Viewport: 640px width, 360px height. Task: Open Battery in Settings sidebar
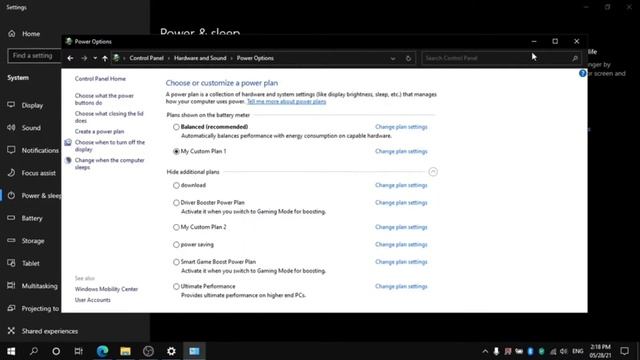[x=31, y=218]
